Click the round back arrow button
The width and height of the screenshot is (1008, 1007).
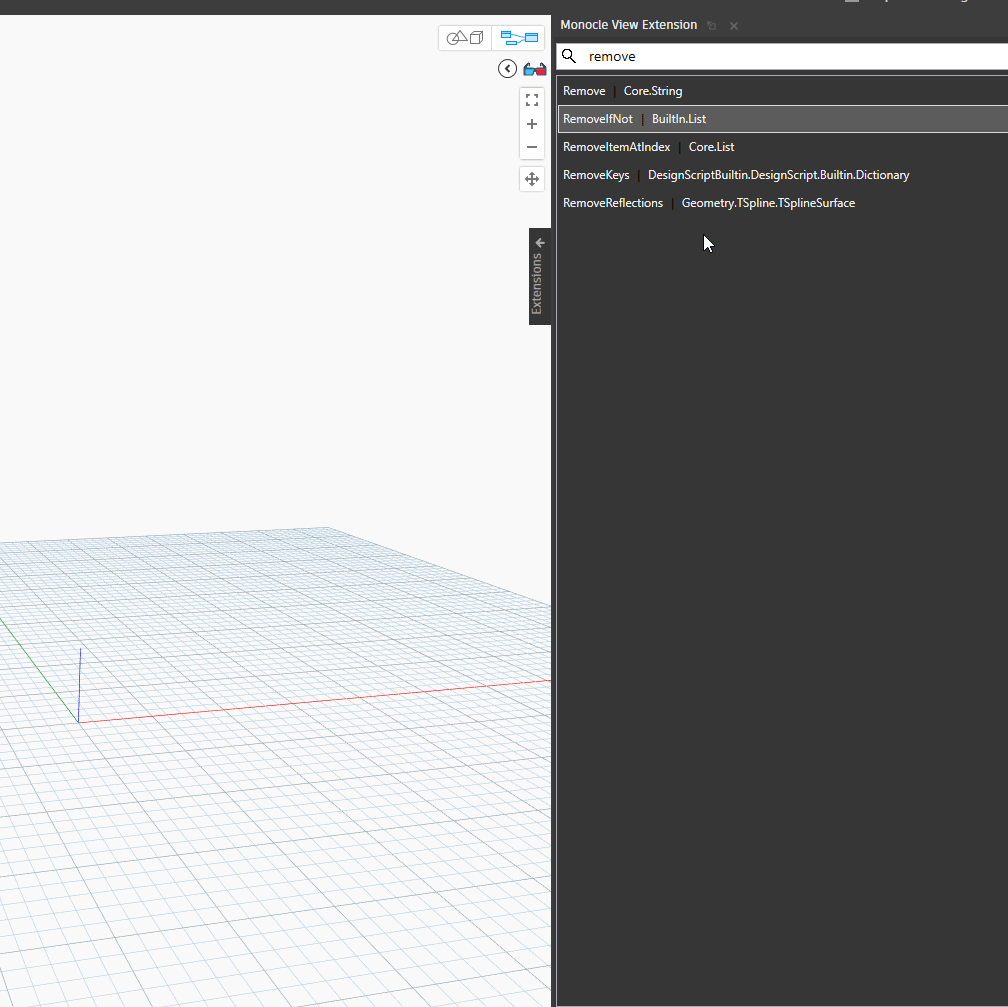coord(507,69)
